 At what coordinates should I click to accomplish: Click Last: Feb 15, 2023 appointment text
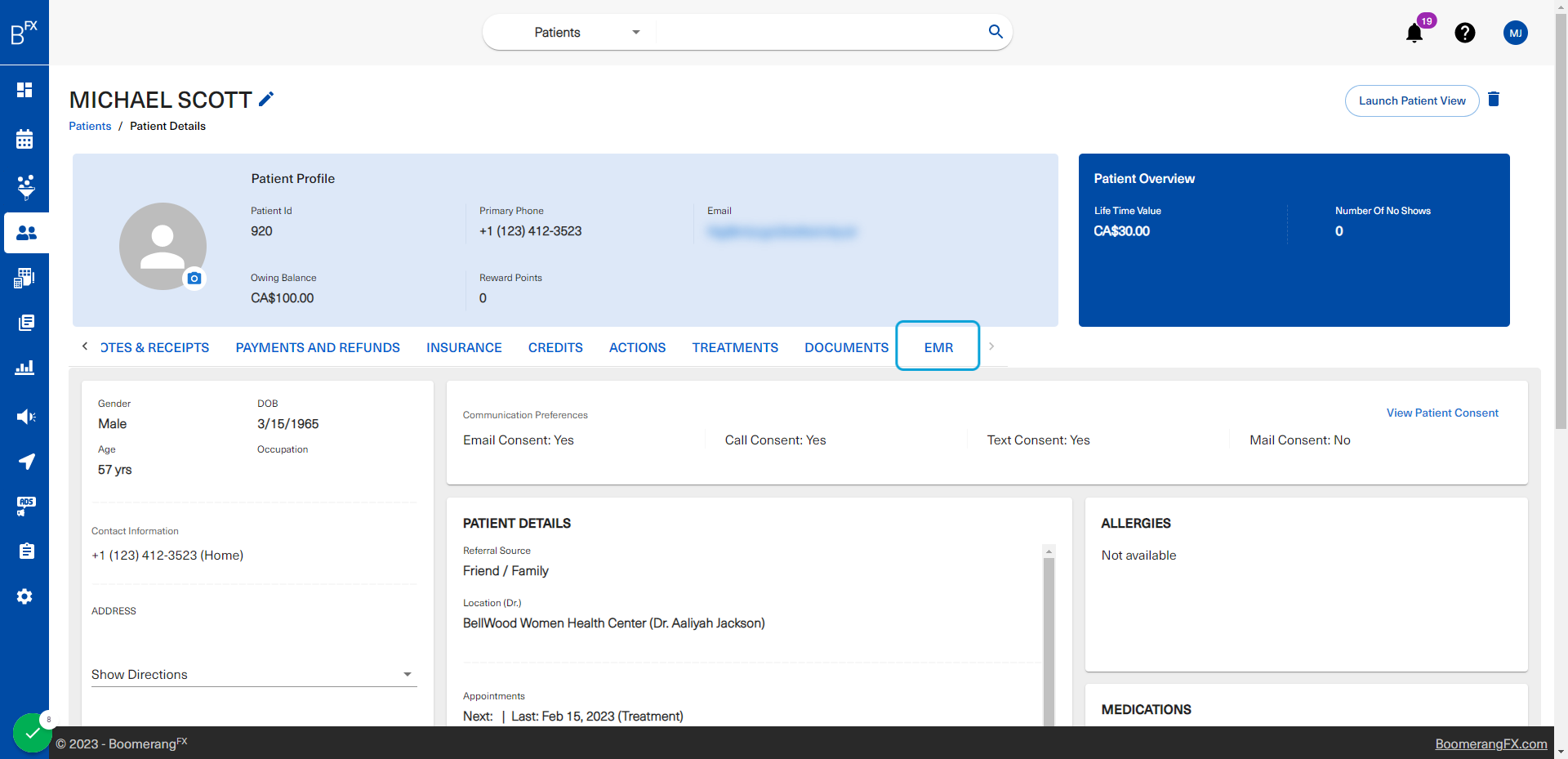(x=597, y=717)
